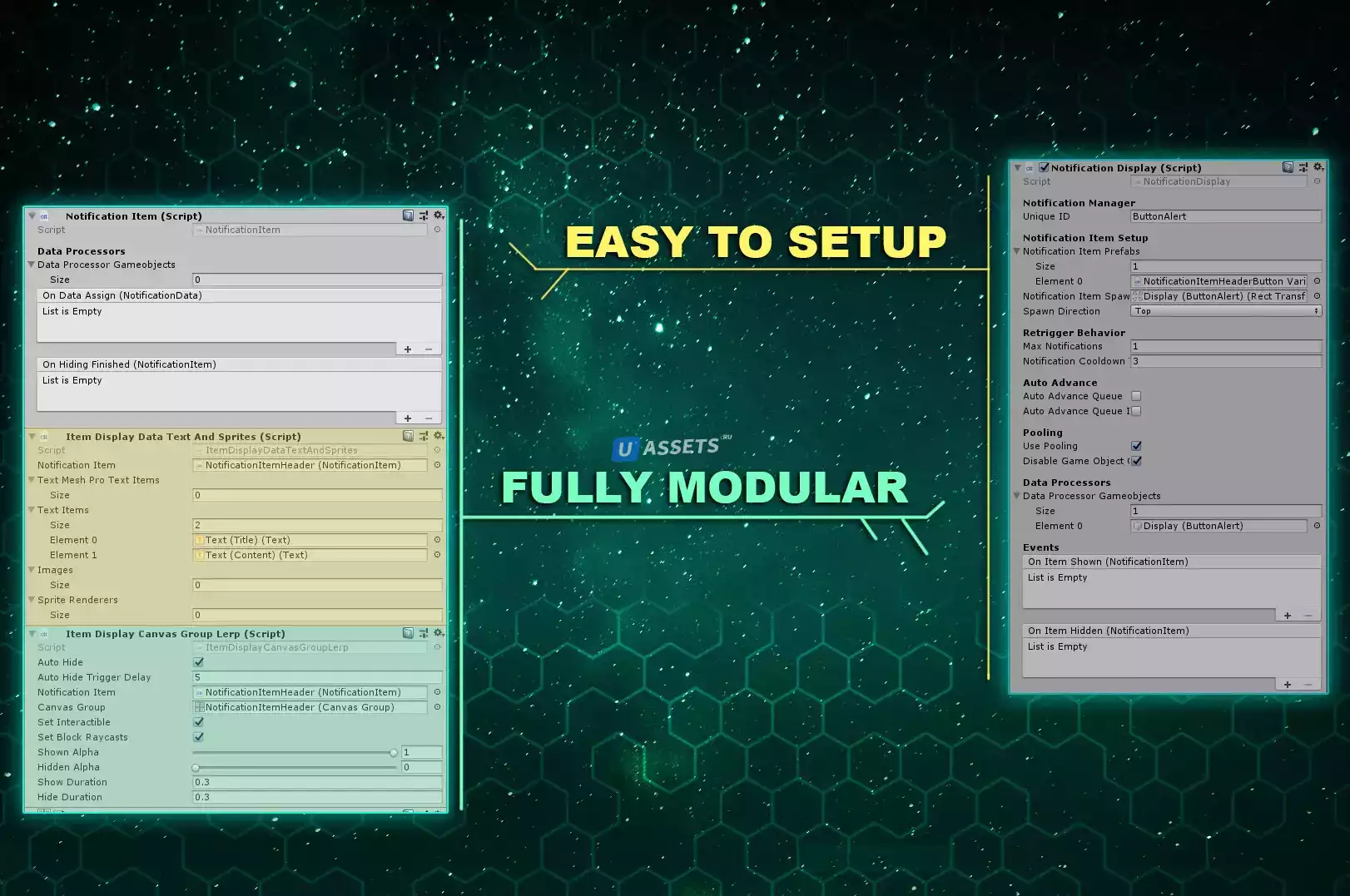1350x896 pixels.
Task: Collapse Item Display Data Text And Sprites component
Action: (32, 436)
